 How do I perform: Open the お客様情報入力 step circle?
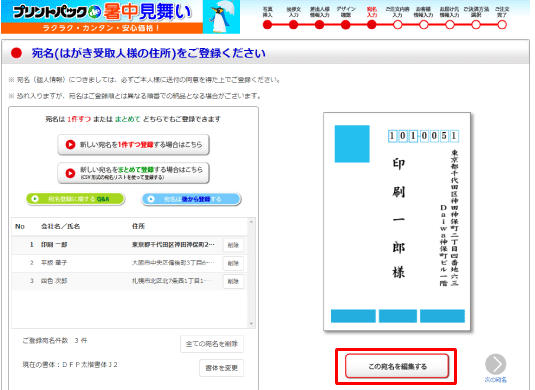point(424,25)
